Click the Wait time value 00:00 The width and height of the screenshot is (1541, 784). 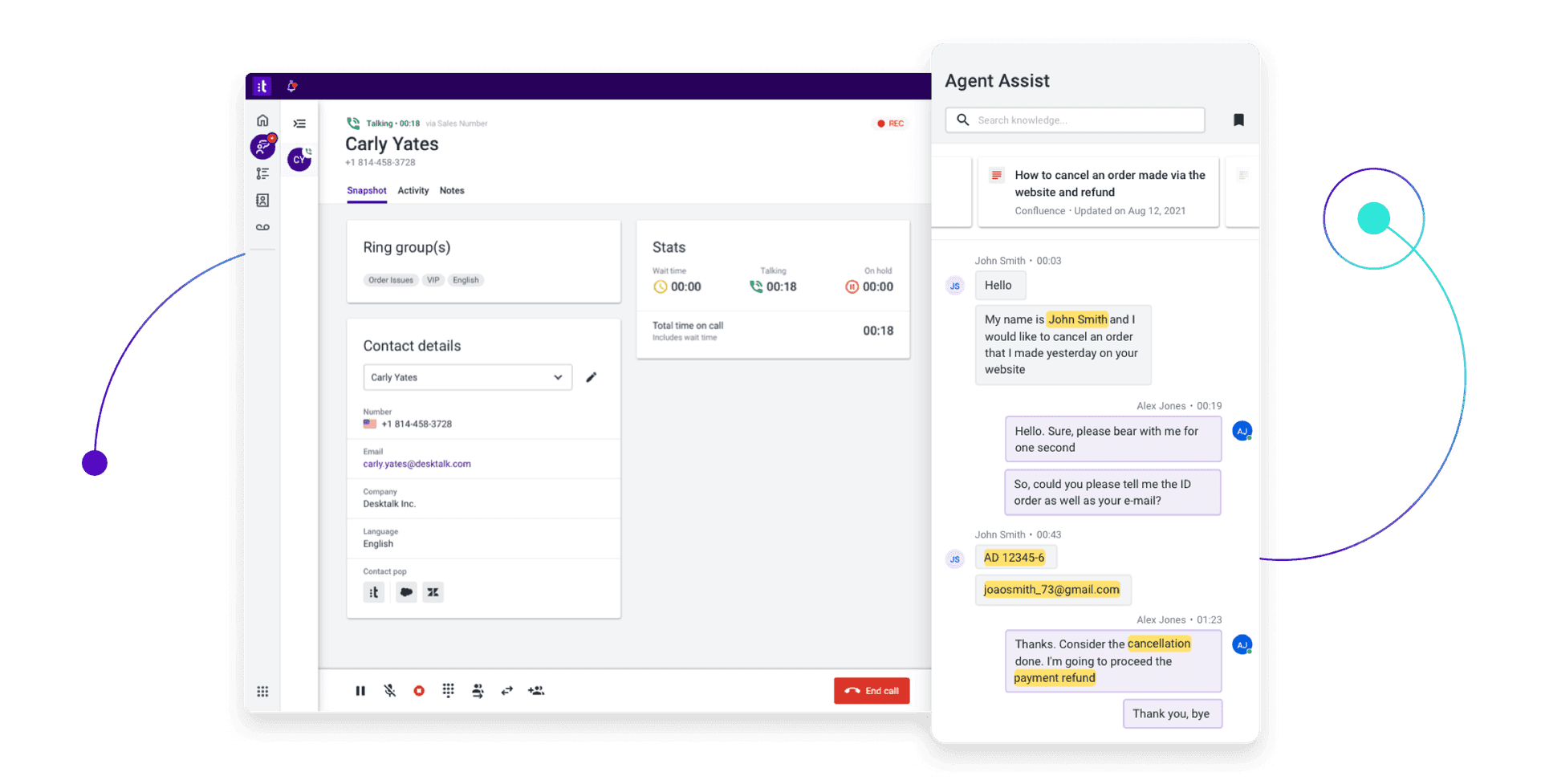pyautogui.click(x=686, y=287)
